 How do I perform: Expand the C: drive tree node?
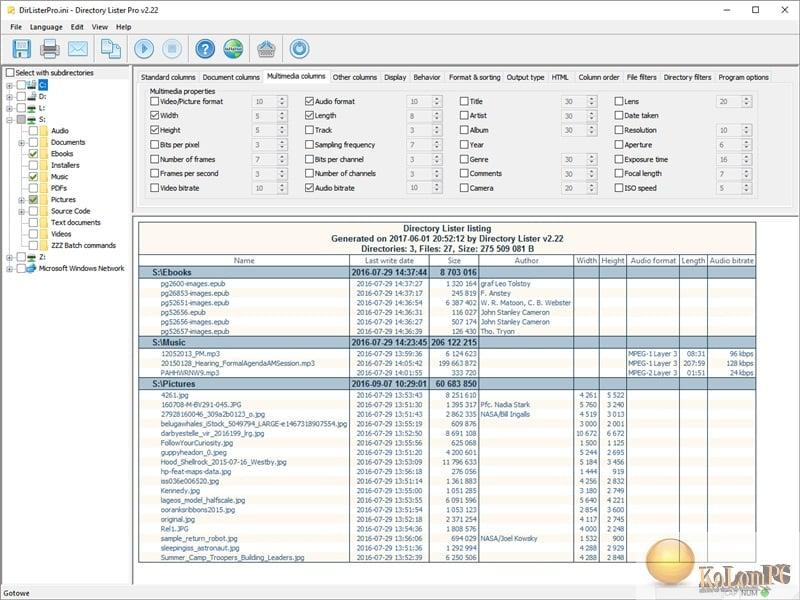tap(9, 85)
